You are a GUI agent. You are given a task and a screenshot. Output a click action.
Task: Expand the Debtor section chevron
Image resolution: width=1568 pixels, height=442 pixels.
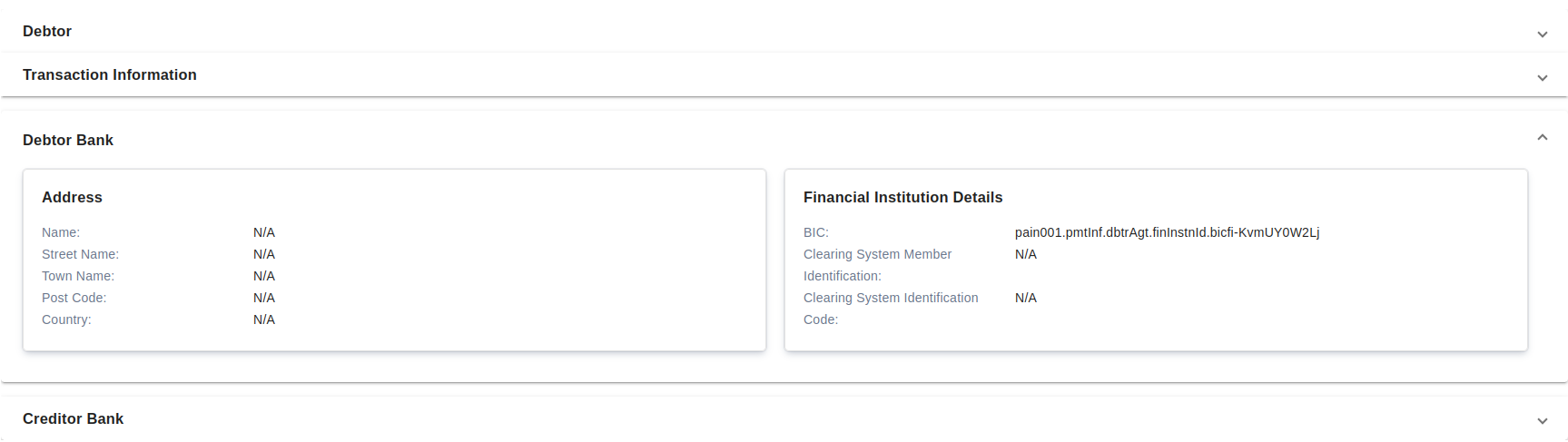point(1542,34)
